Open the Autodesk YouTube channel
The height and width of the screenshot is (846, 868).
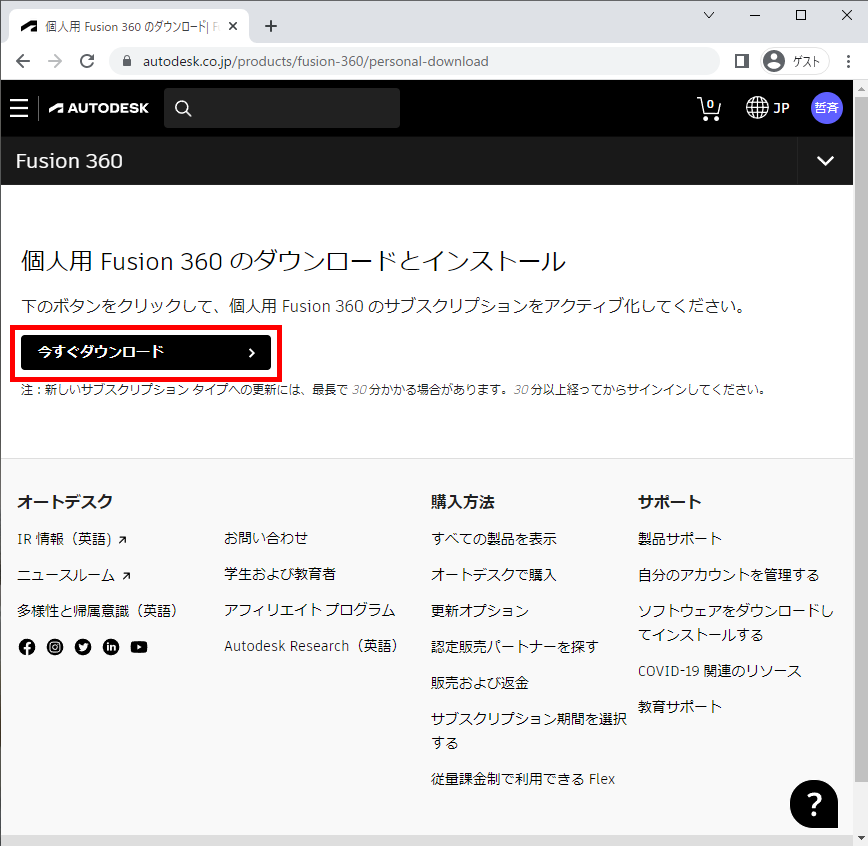point(139,647)
